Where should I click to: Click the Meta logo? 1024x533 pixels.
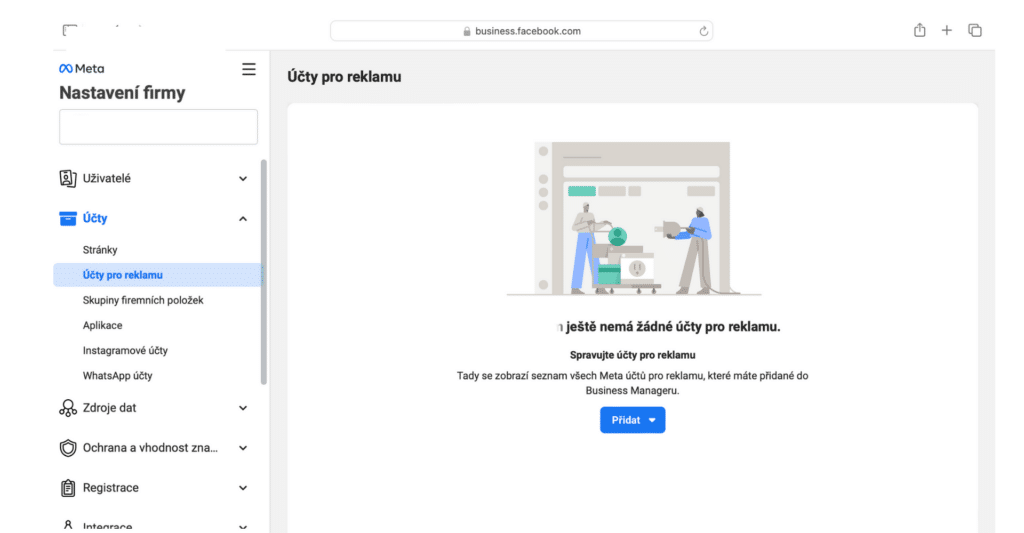pos(81,69)
